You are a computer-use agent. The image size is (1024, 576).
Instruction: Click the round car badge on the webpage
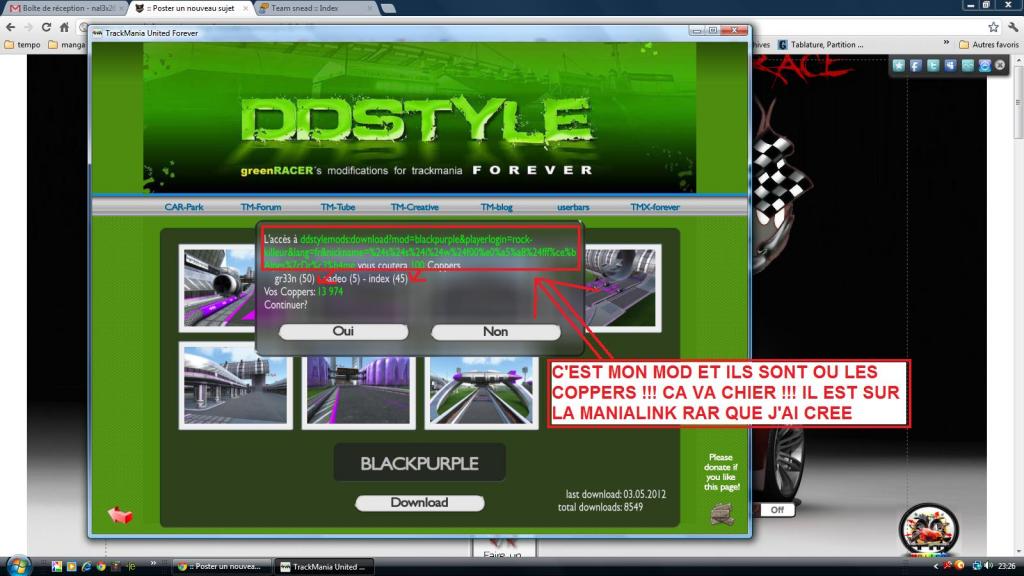click(929, 530)
